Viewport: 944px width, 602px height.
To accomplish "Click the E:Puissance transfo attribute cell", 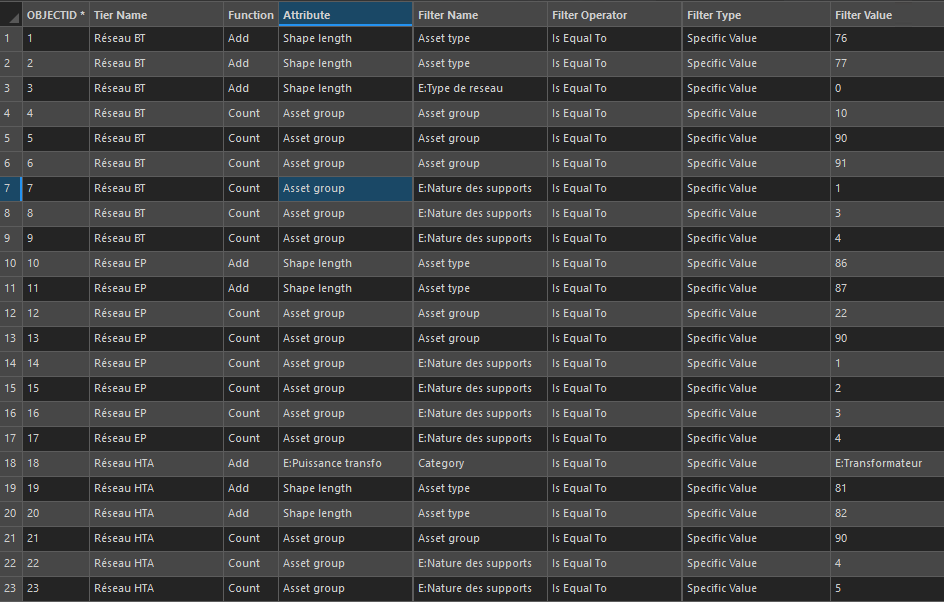I will tap(346, 464).
